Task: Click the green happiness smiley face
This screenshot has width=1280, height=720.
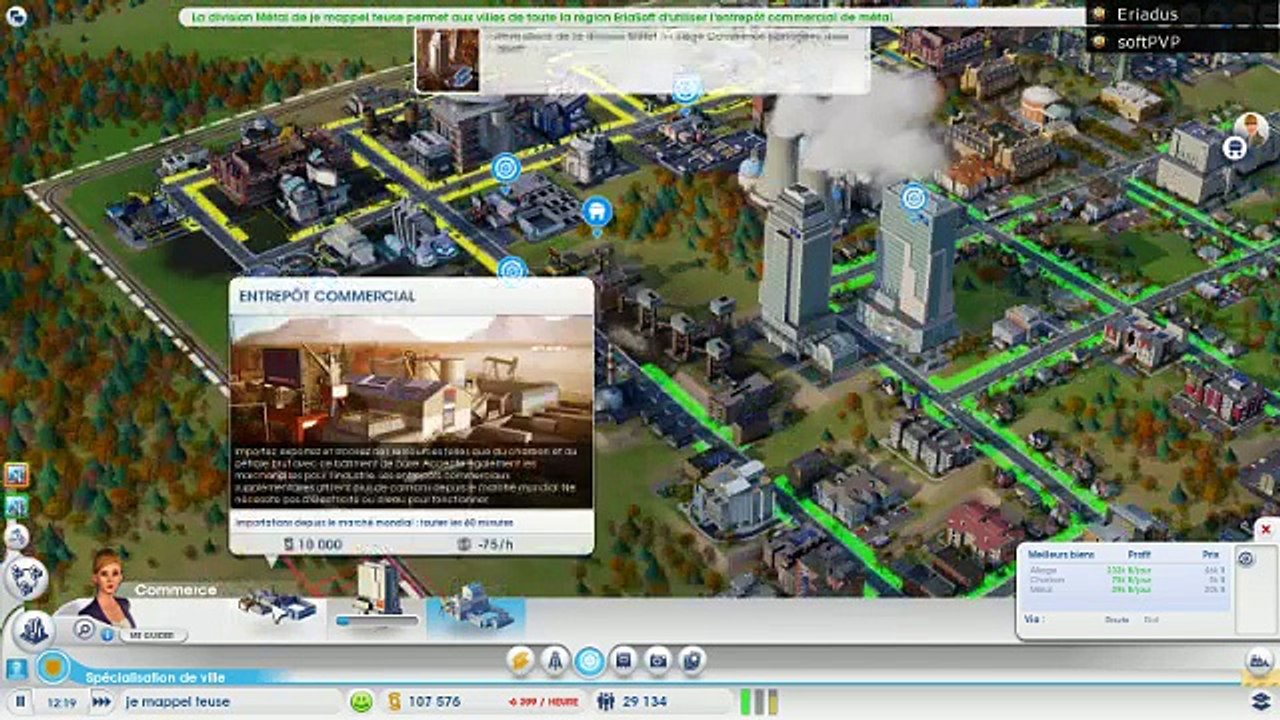Action: [x=361, y=701]
